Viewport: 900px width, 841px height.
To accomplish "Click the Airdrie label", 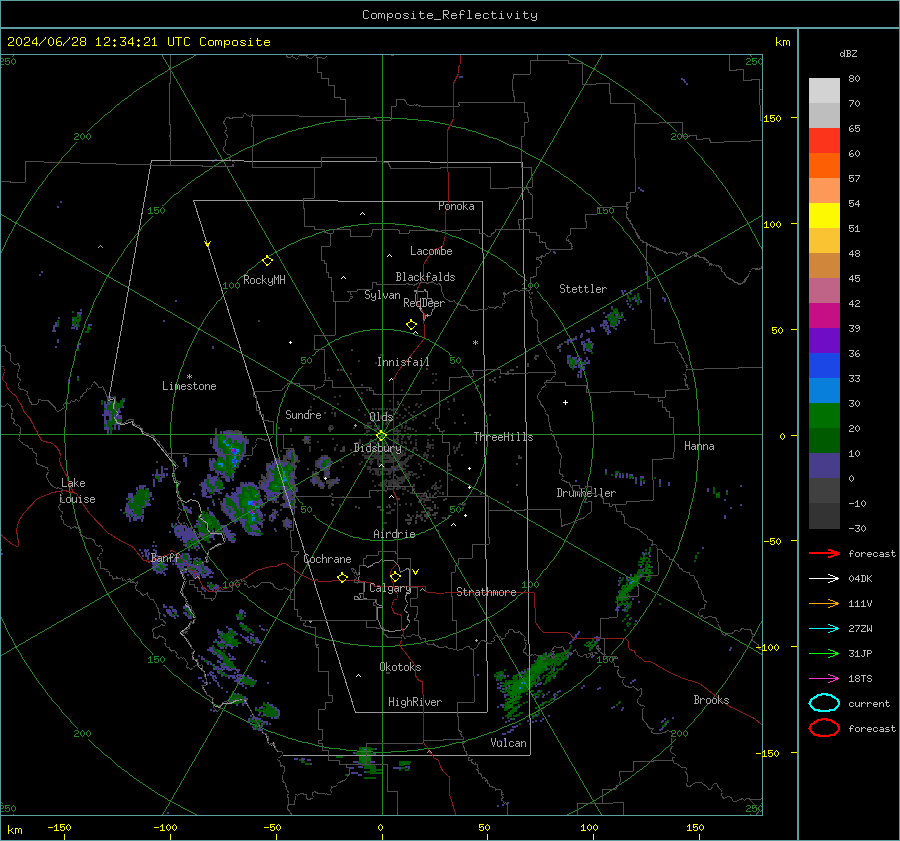I will [x=394, y=534].
